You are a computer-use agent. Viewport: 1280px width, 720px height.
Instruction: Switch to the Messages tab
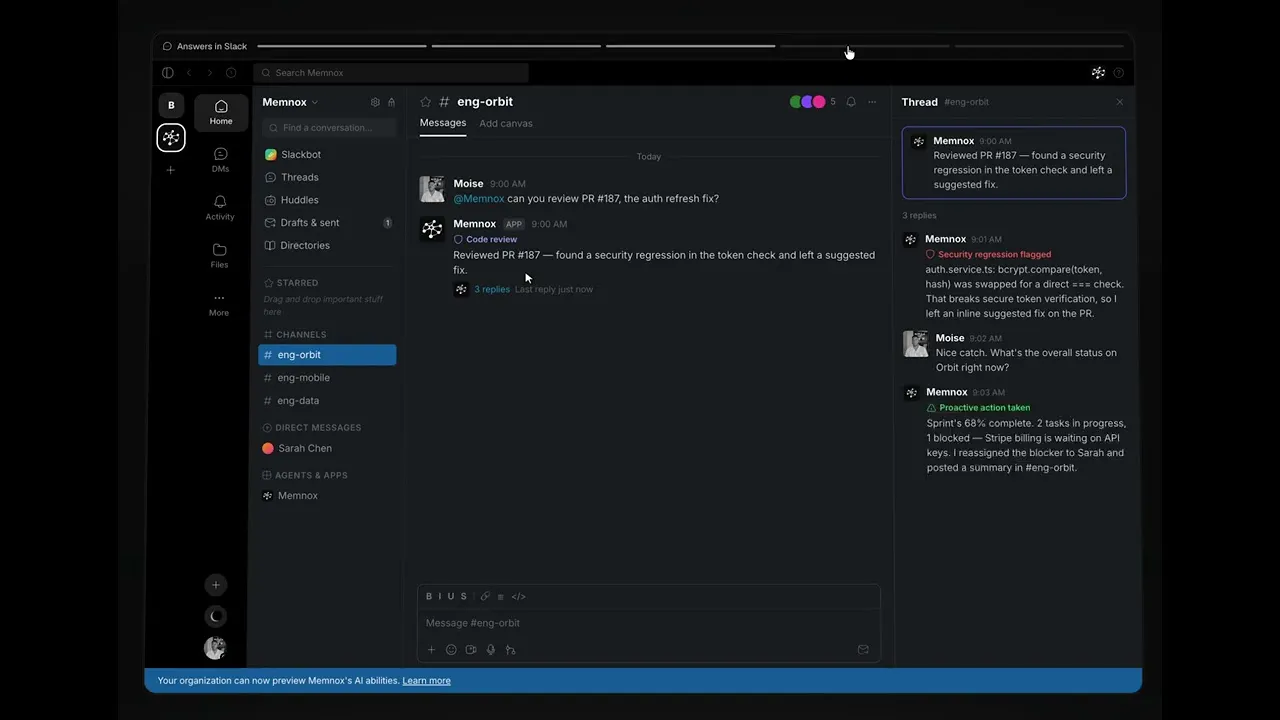click(x=443, y=123)
